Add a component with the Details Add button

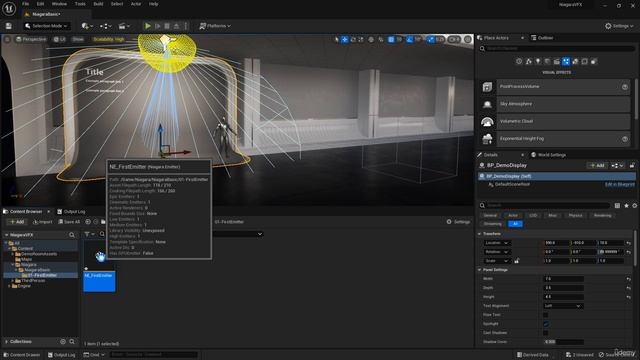tap(597, 165)
